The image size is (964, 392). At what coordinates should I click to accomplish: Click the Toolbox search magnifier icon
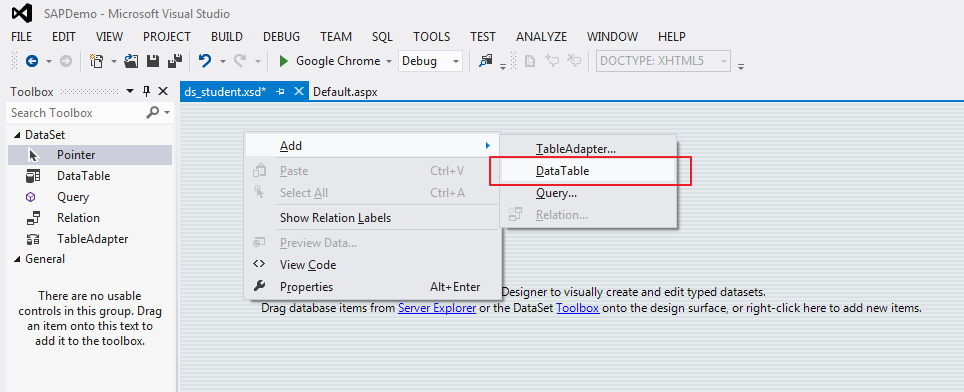[x=152, y=112]
